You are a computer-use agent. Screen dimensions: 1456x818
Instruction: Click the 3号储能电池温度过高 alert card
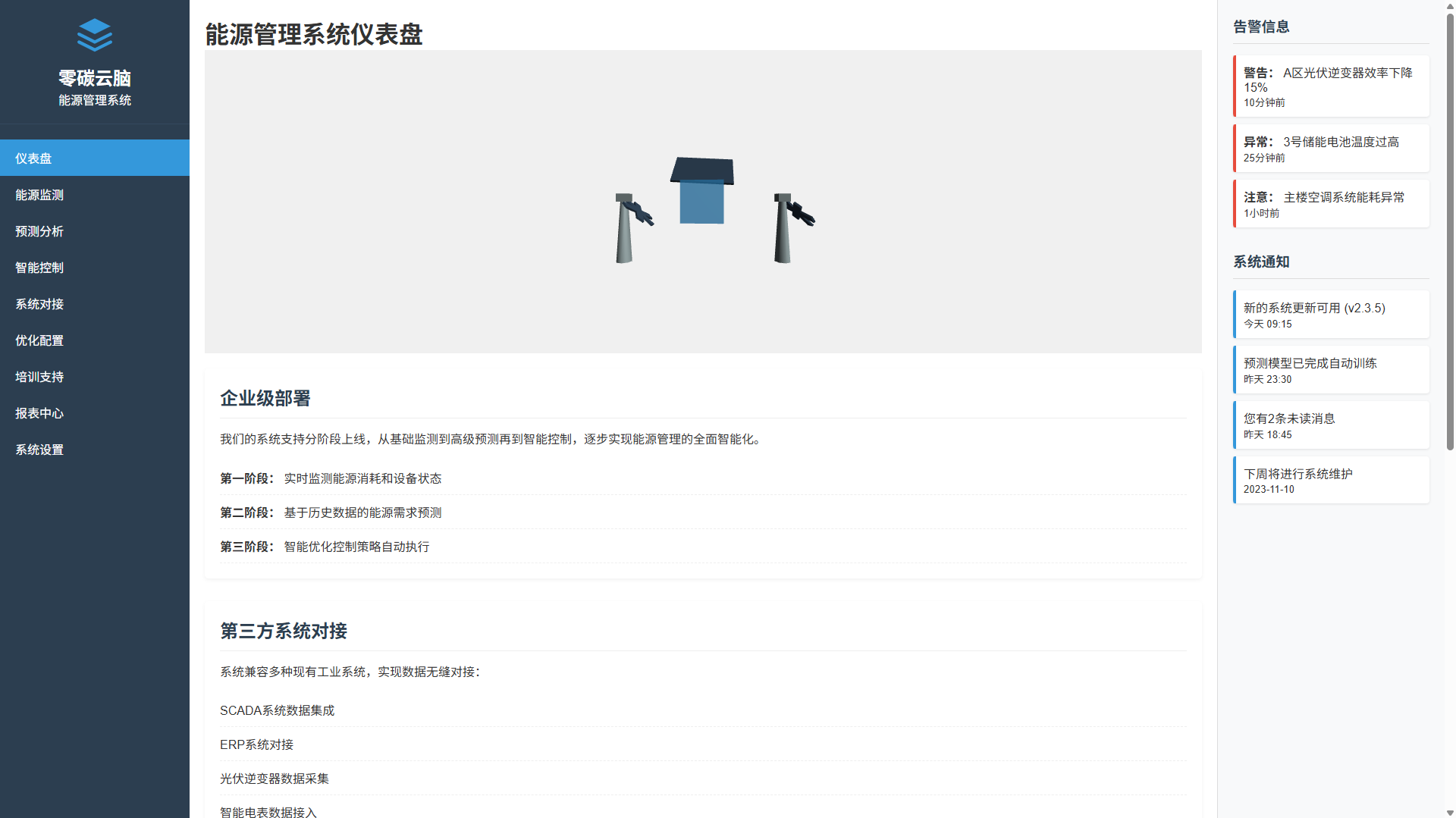pos(1331,149)
